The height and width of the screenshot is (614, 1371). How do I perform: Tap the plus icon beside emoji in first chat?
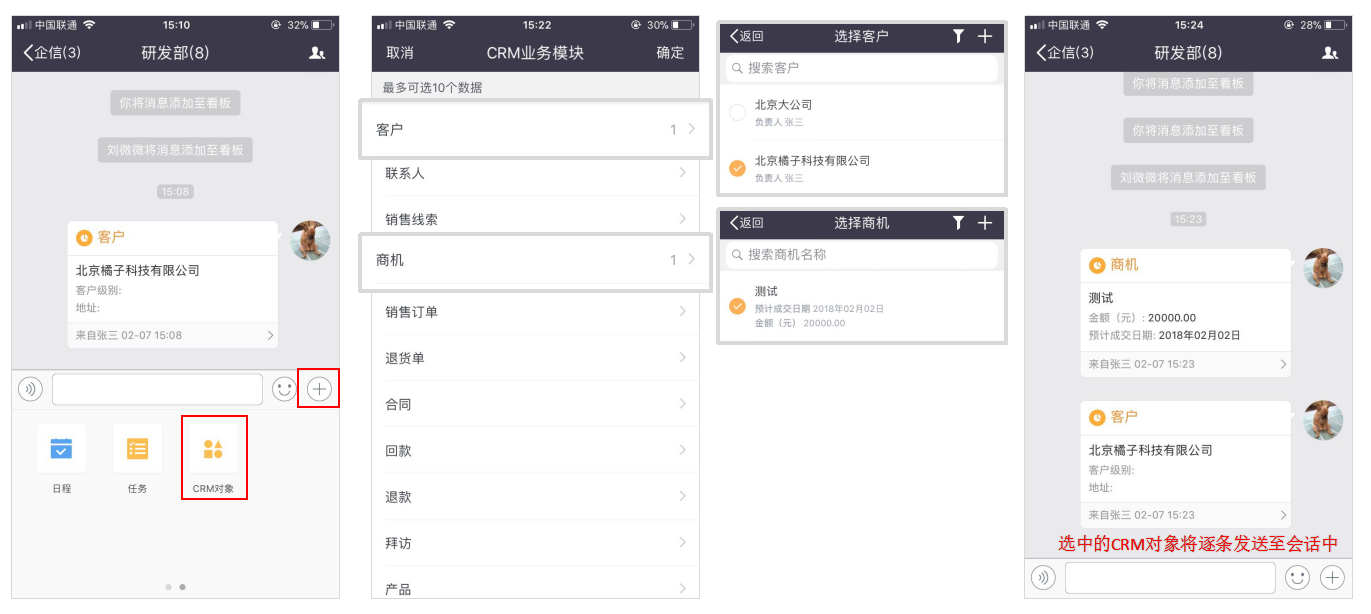coord(319,389)
